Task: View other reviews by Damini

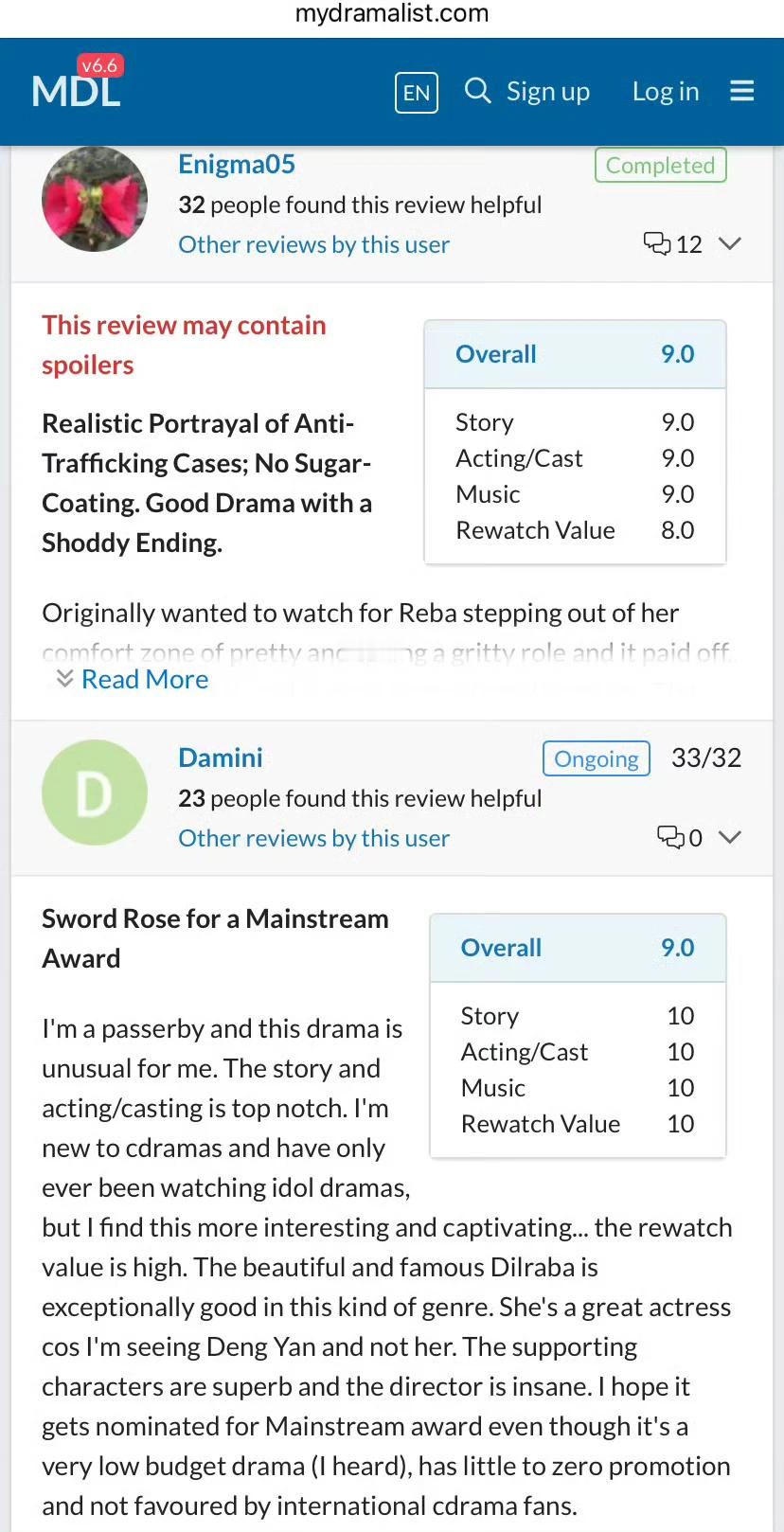Action: coord(313,838)
